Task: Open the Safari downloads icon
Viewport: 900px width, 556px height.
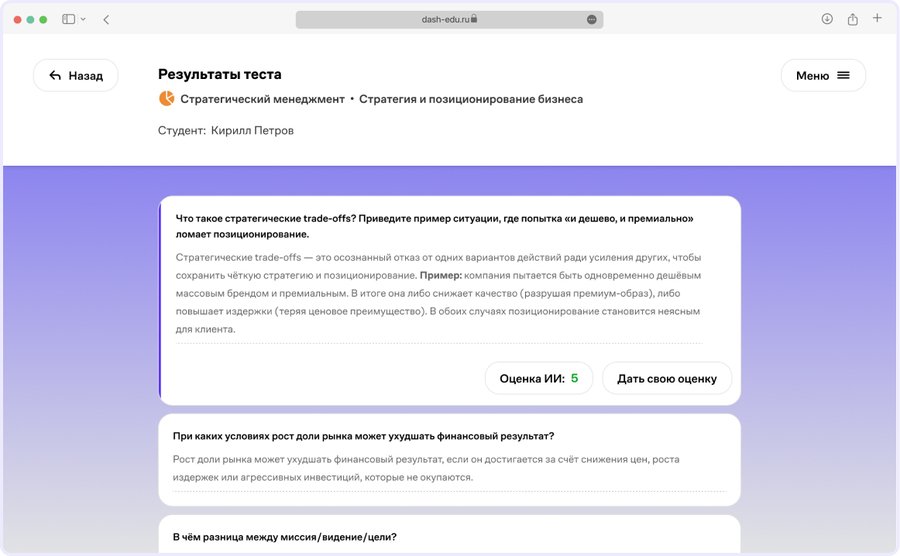Action: pyautogui.click(x=827, y=19)
